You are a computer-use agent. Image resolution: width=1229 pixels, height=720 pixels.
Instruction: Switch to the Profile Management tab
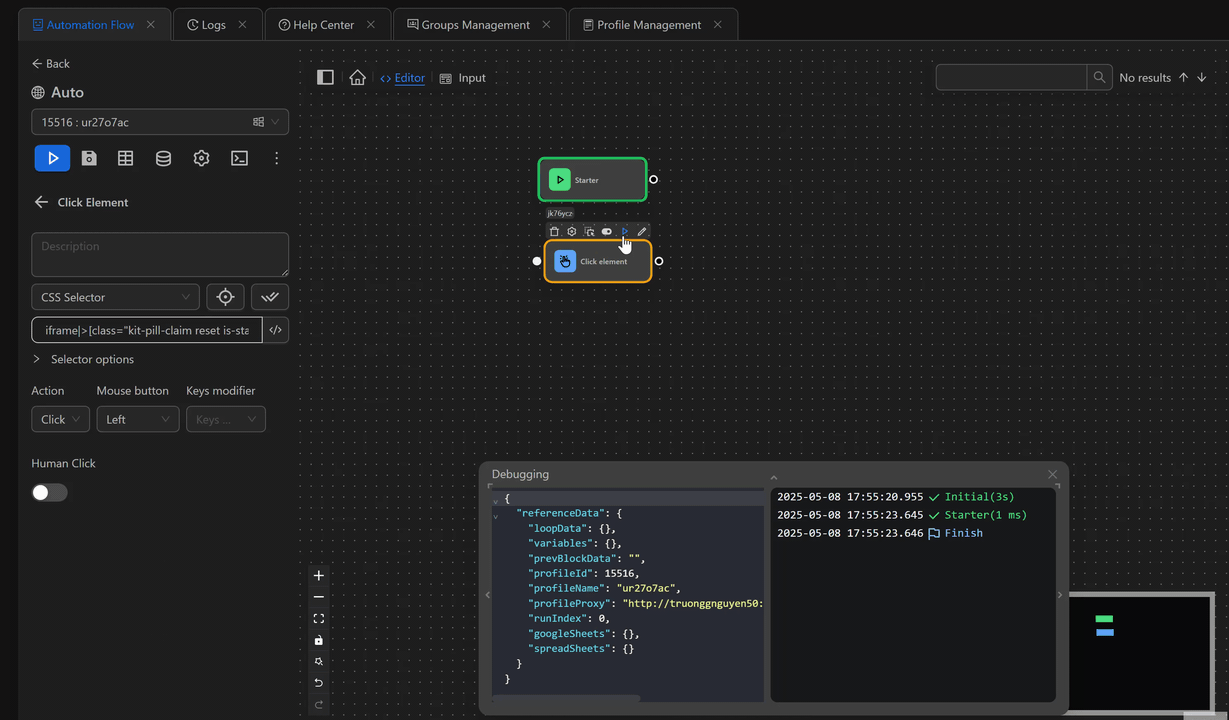tap(648, 25)
